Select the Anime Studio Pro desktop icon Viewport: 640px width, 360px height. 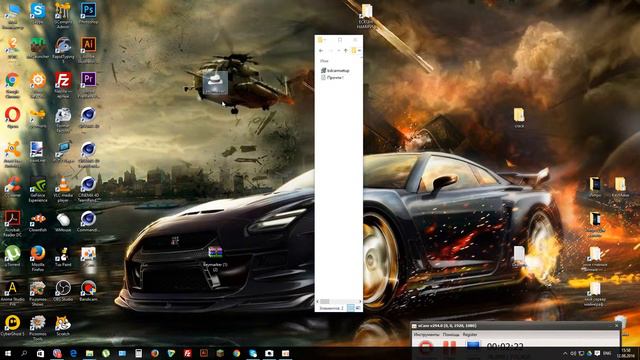click(x=12, y=293)
